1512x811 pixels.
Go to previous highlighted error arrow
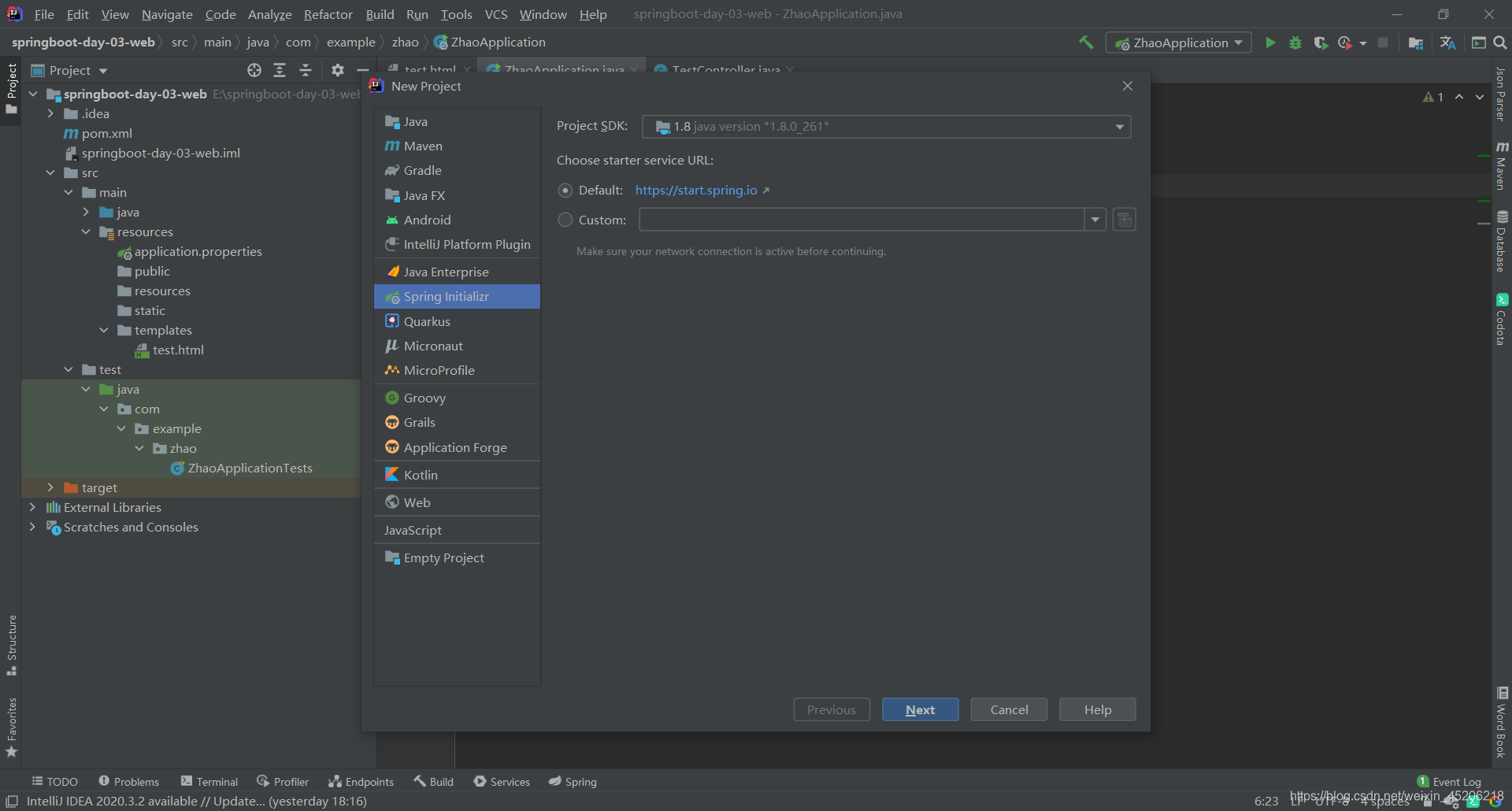[x=1459, y=97]
